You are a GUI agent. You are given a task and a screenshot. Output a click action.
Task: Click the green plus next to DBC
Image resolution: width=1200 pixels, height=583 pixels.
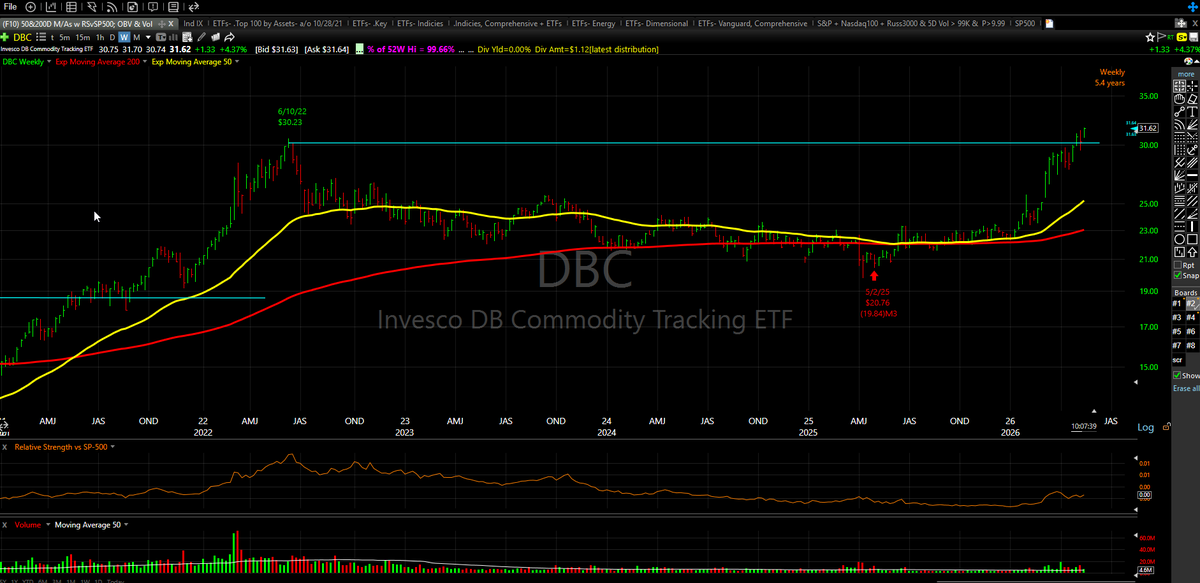4,37
